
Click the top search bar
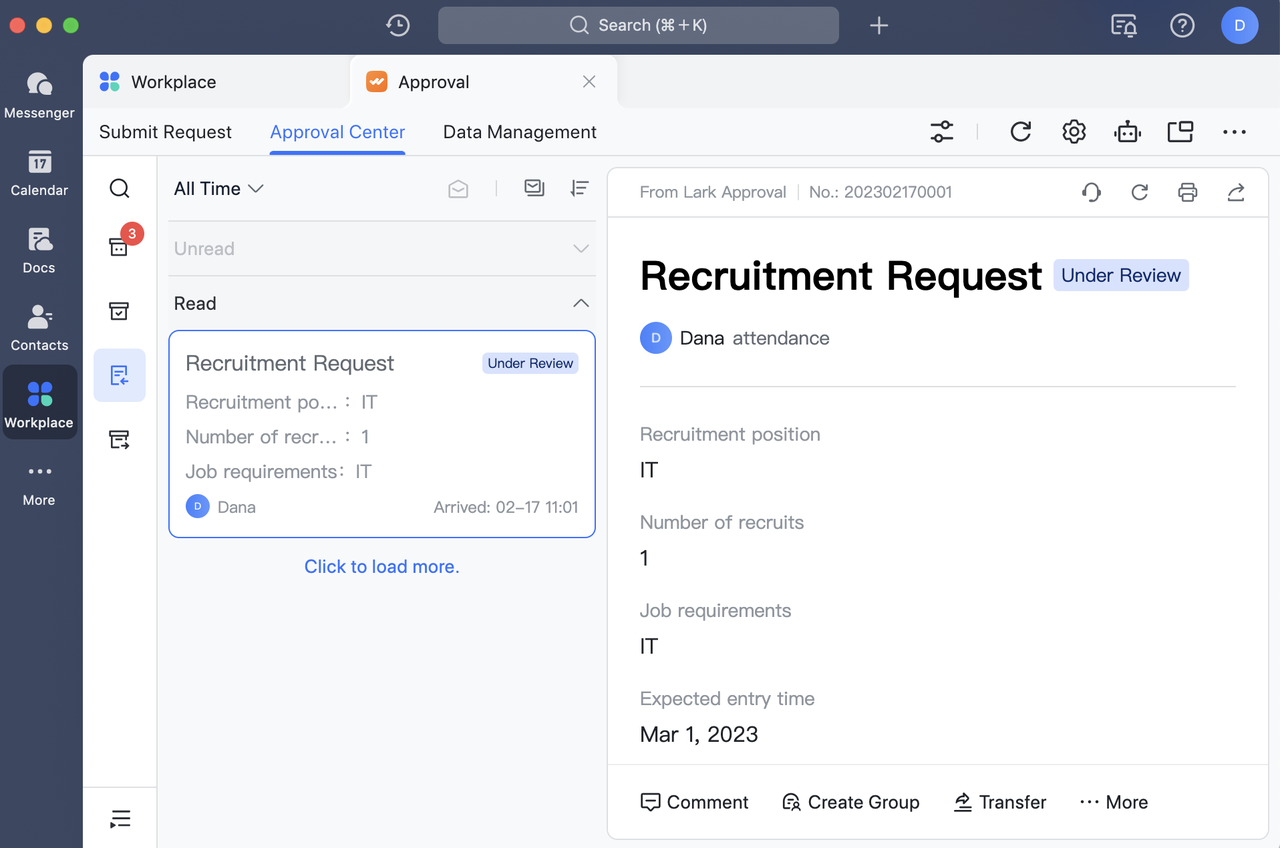pyautogui.click(x=638, y=26)
